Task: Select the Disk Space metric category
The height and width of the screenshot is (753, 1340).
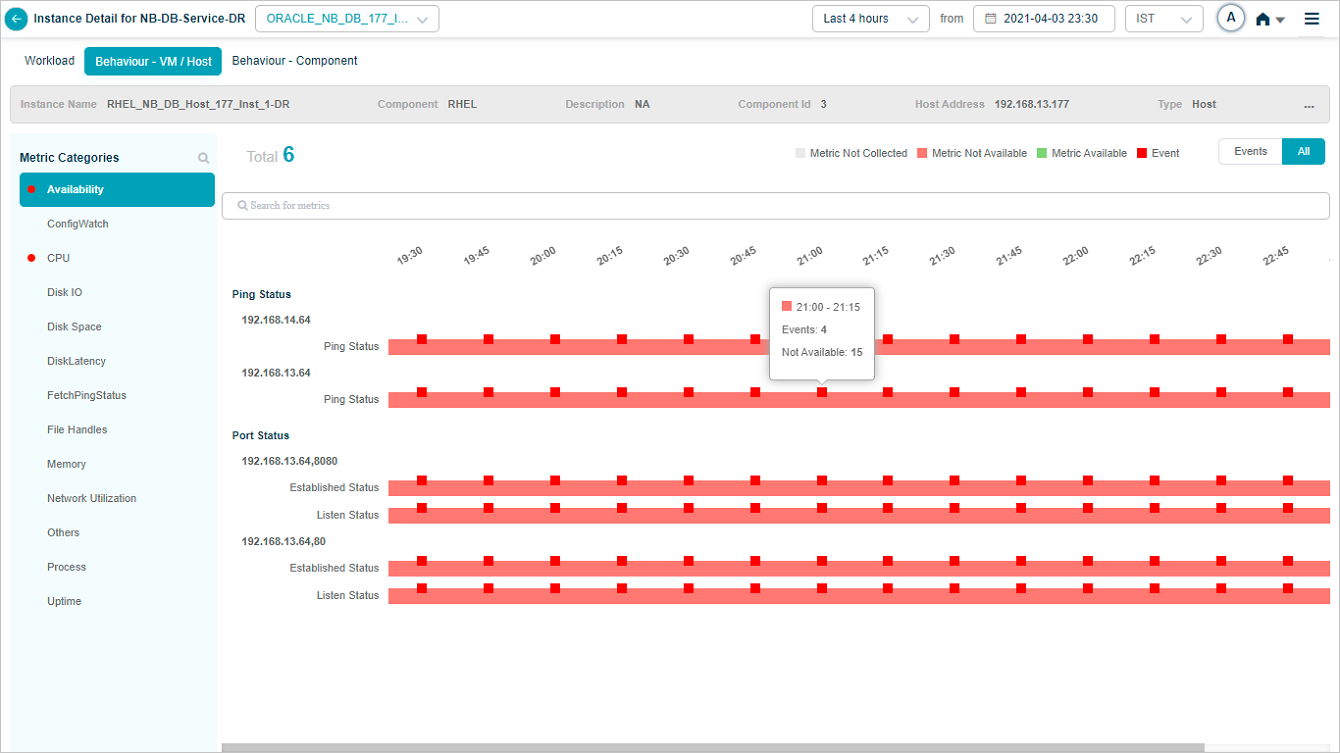Action: coord(74,327)
